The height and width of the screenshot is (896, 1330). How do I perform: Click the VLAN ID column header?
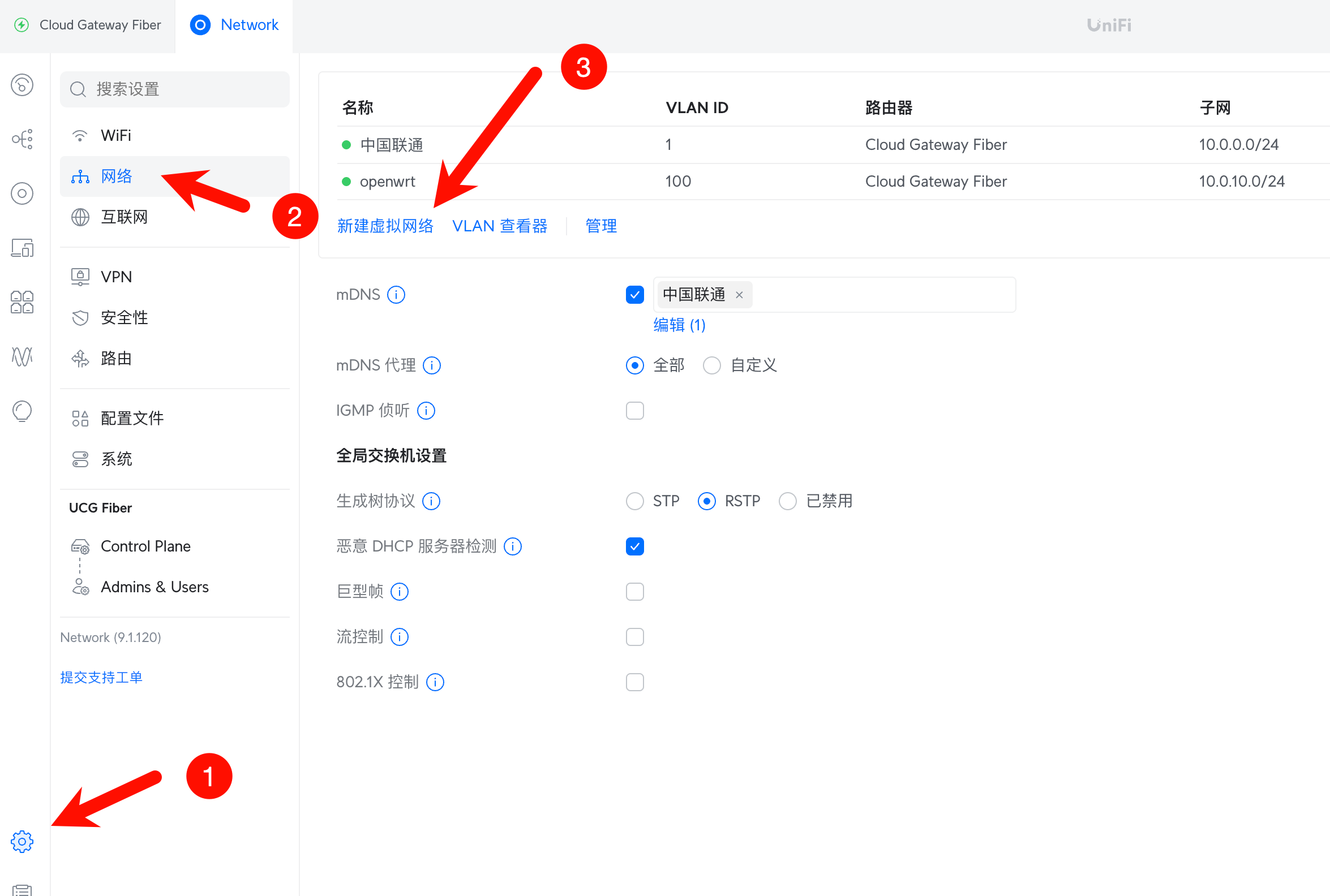[697, 107]
